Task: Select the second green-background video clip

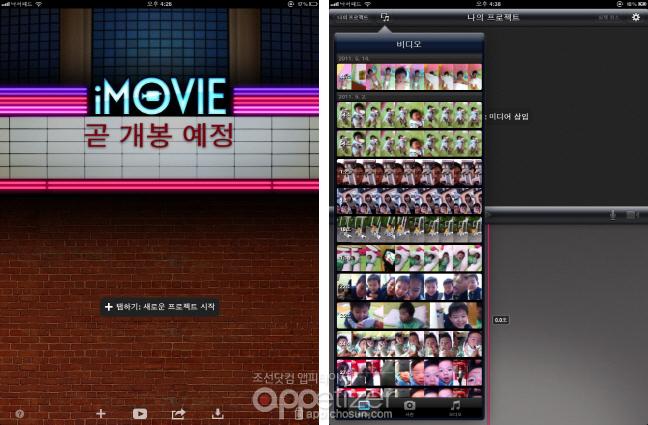Action: click(x=409, y=143)
